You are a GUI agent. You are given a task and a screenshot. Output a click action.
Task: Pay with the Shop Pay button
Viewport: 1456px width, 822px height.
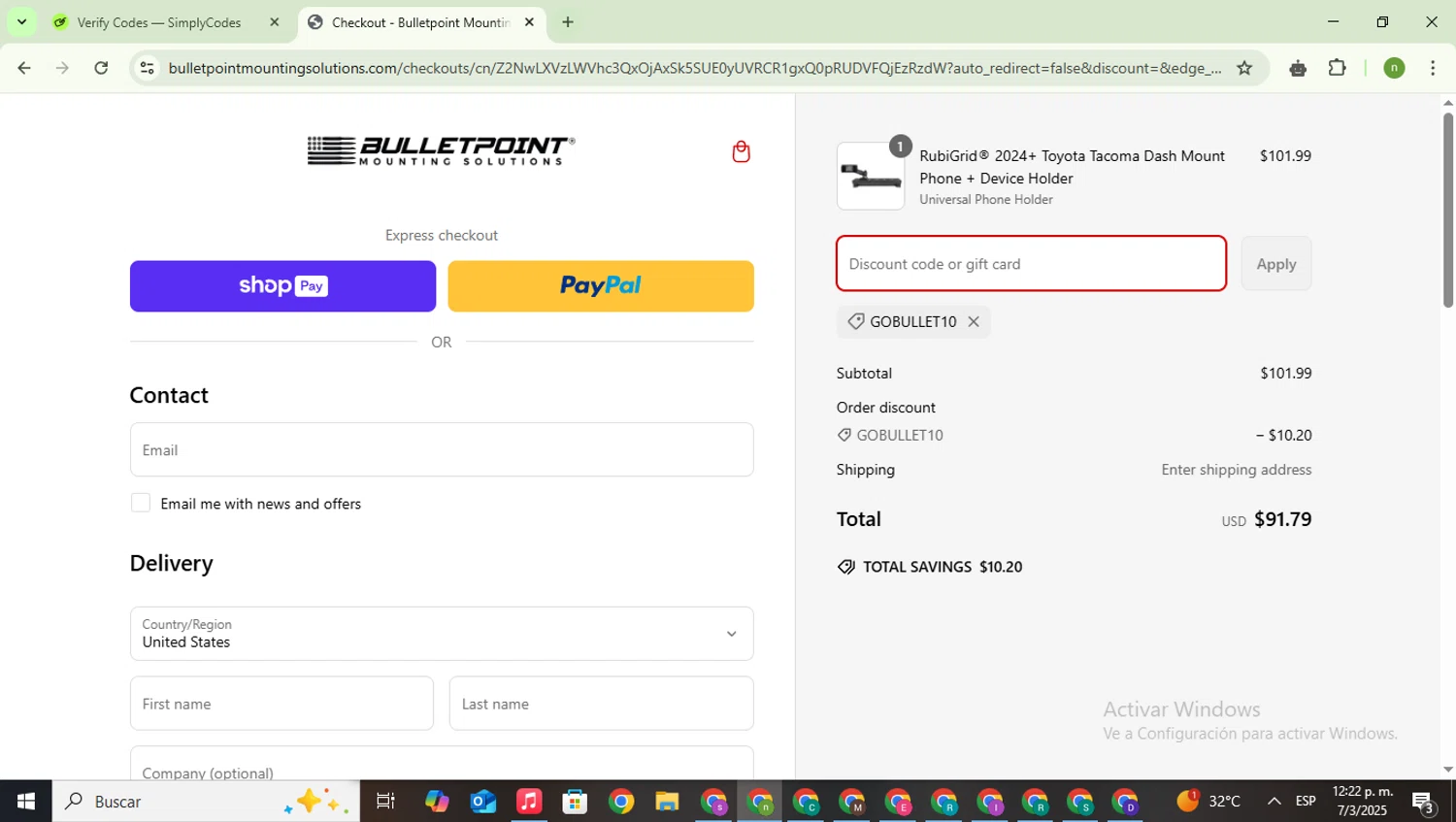click(x=282, y=285)
